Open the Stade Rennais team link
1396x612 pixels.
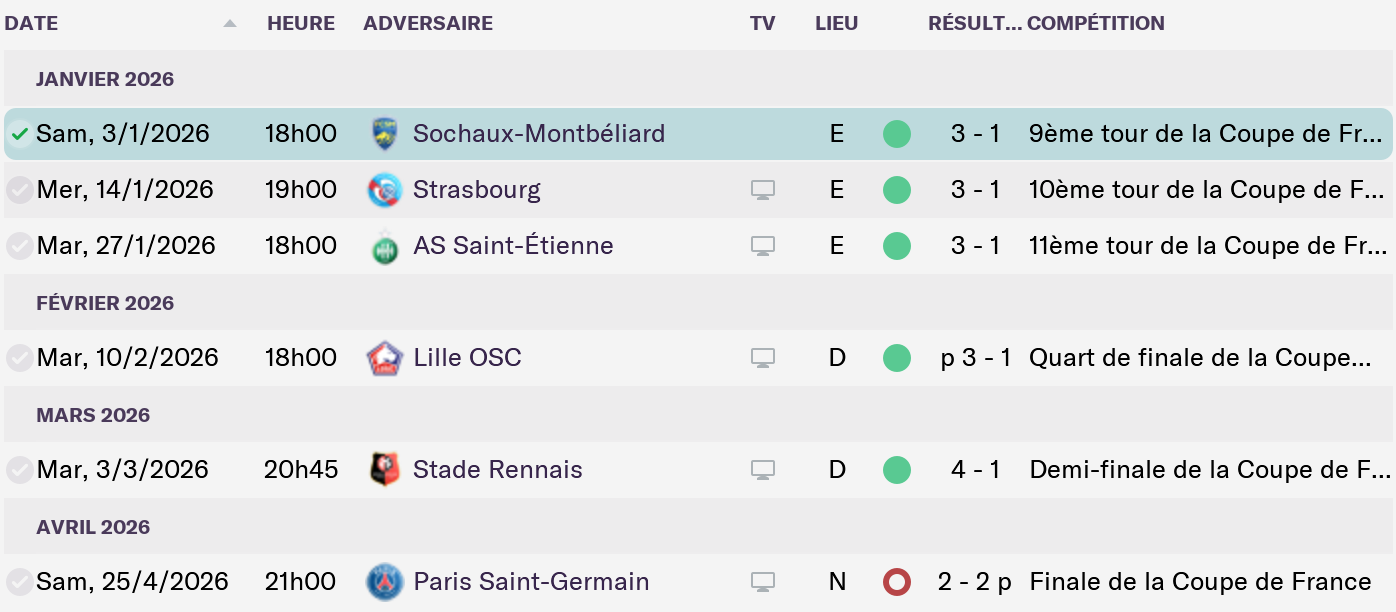point(497,470)
